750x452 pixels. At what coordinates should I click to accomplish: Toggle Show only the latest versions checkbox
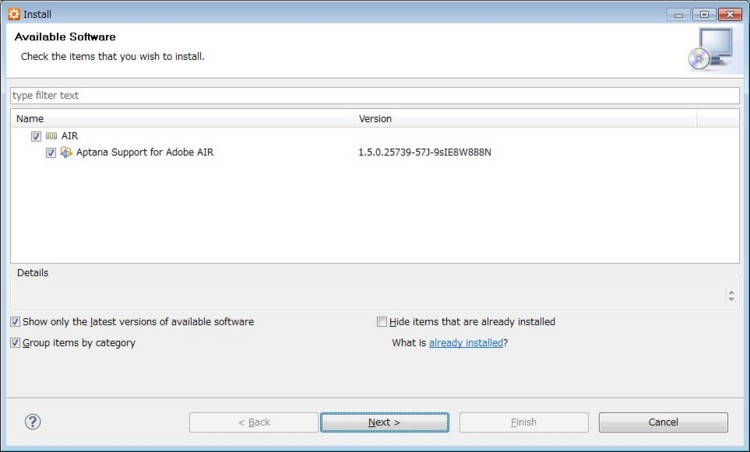point(15,322)
